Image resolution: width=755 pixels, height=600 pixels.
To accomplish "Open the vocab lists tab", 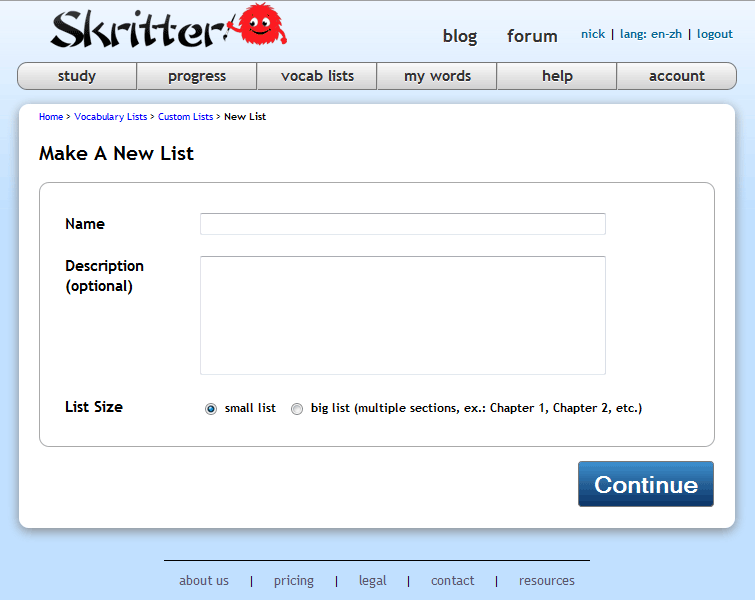I will point(317,76).
